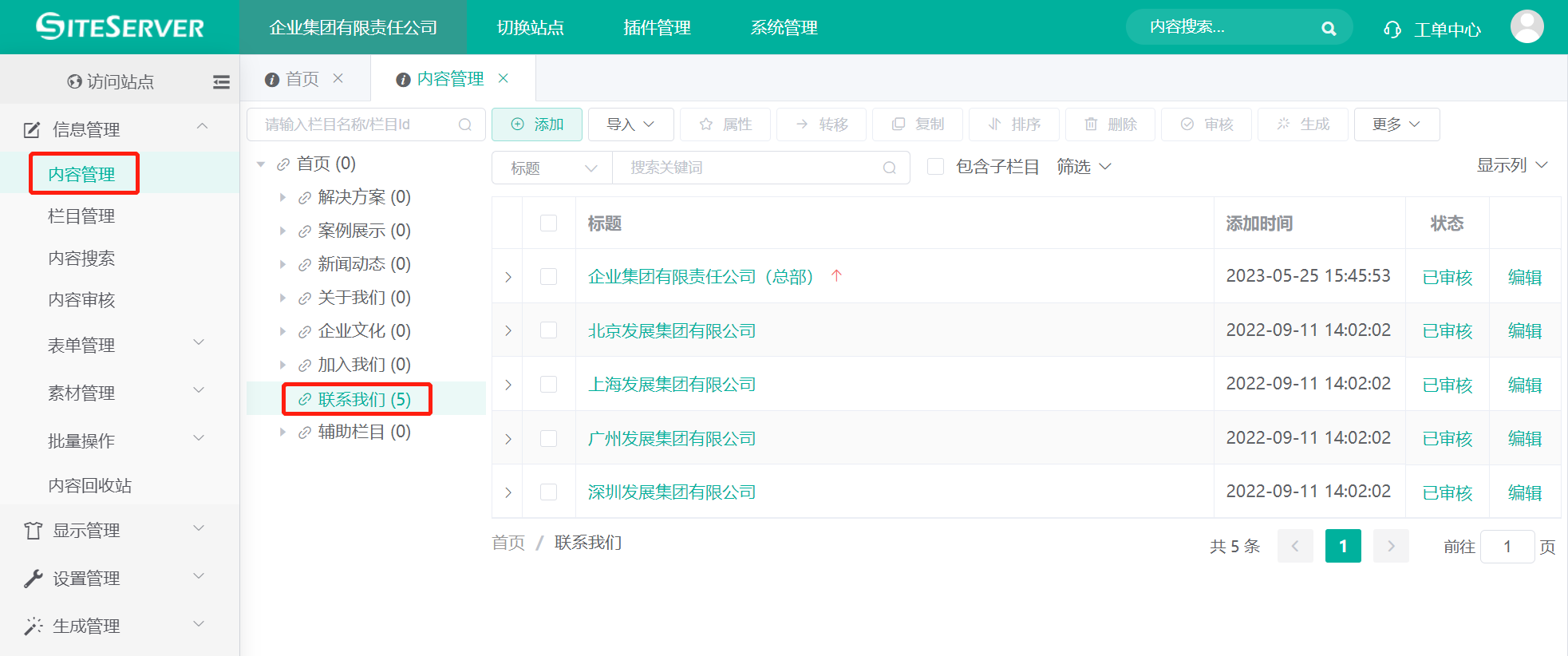Click the 审核 toolbar button

pyautogui.click(x=1207, y=124)
